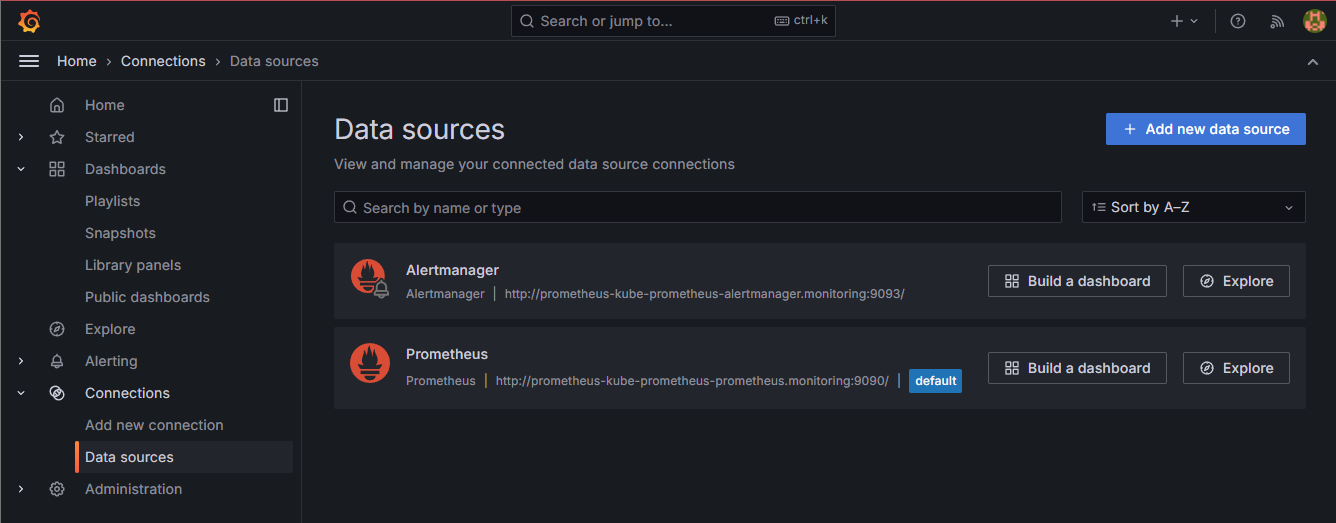The image size is (1336, 523).
Task: Select Add new connection menu item
Action: [154, 425]
